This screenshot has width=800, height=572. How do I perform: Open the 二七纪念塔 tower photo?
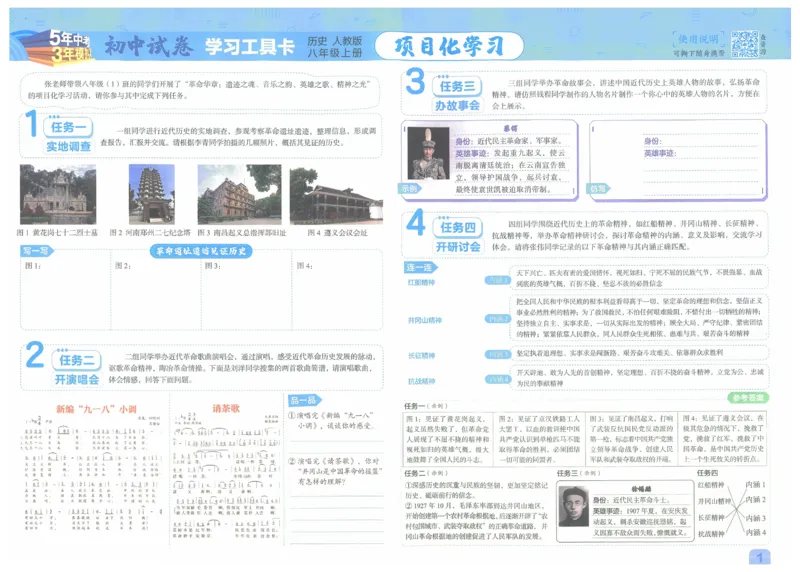click(x=152, y=194)
